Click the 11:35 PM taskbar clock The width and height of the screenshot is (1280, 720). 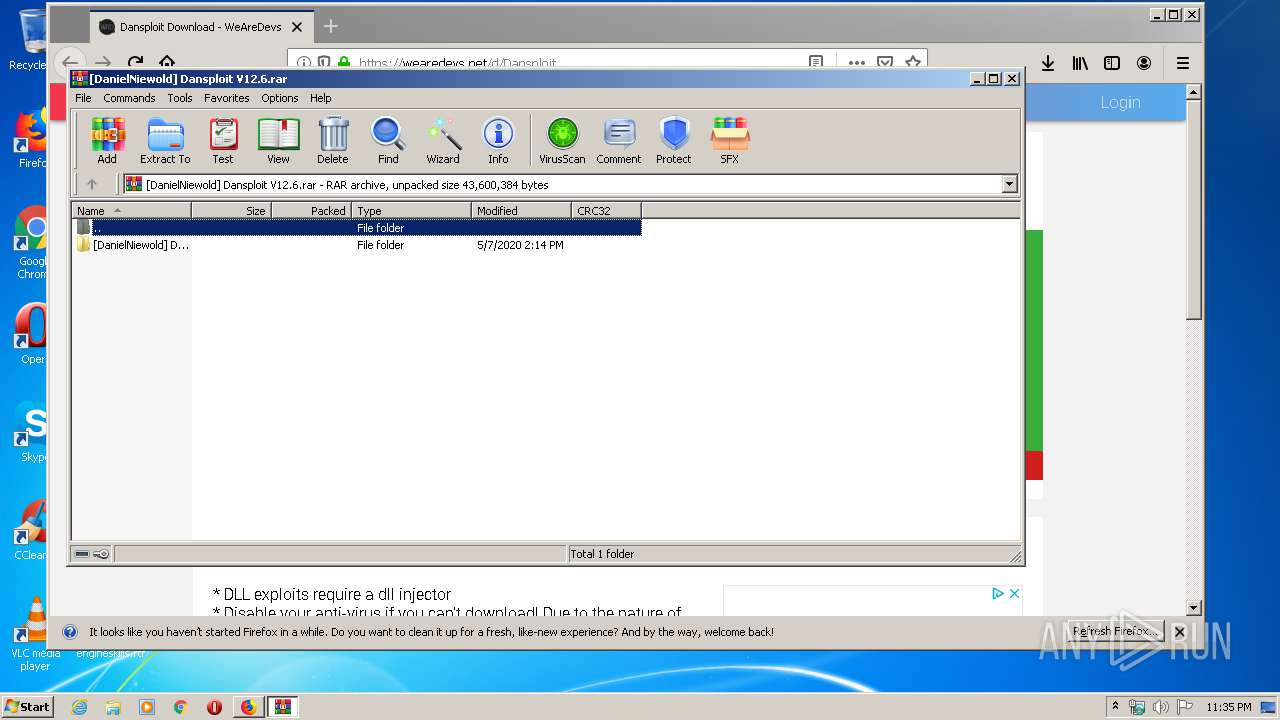tap(1228, 707)
